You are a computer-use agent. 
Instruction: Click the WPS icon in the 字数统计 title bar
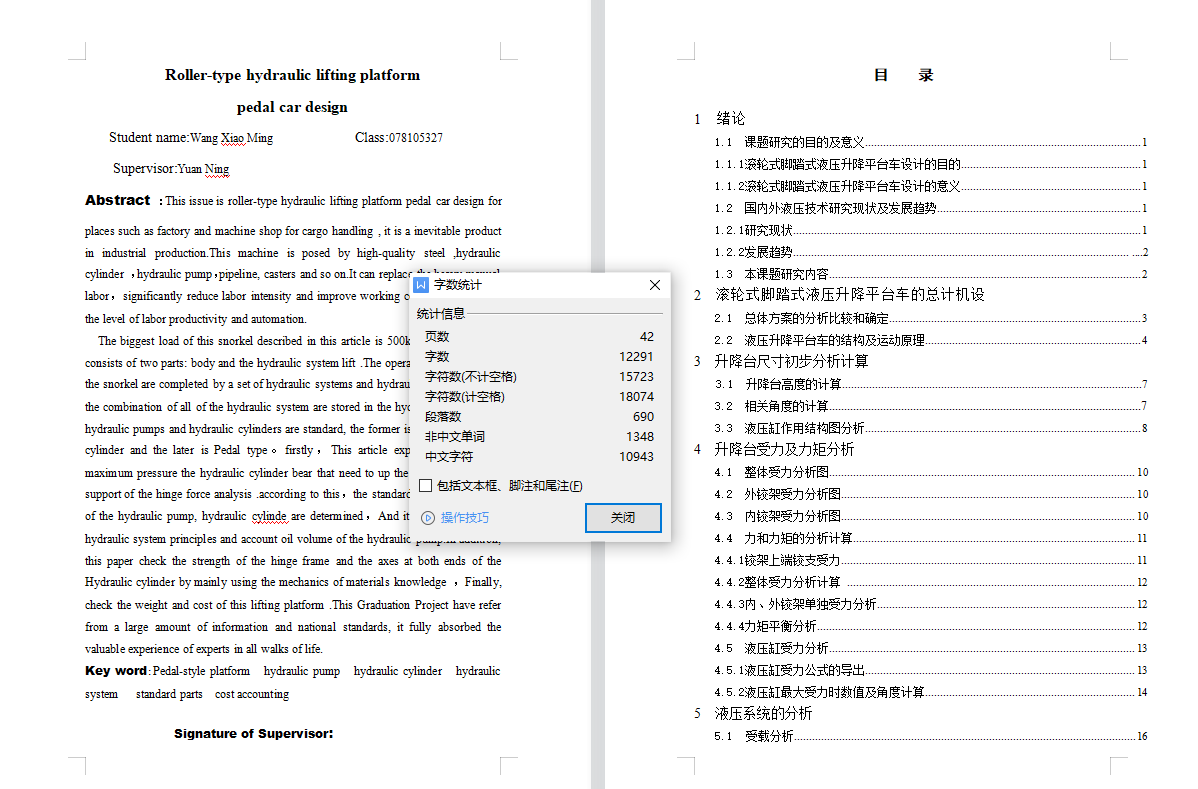[422, 285]
